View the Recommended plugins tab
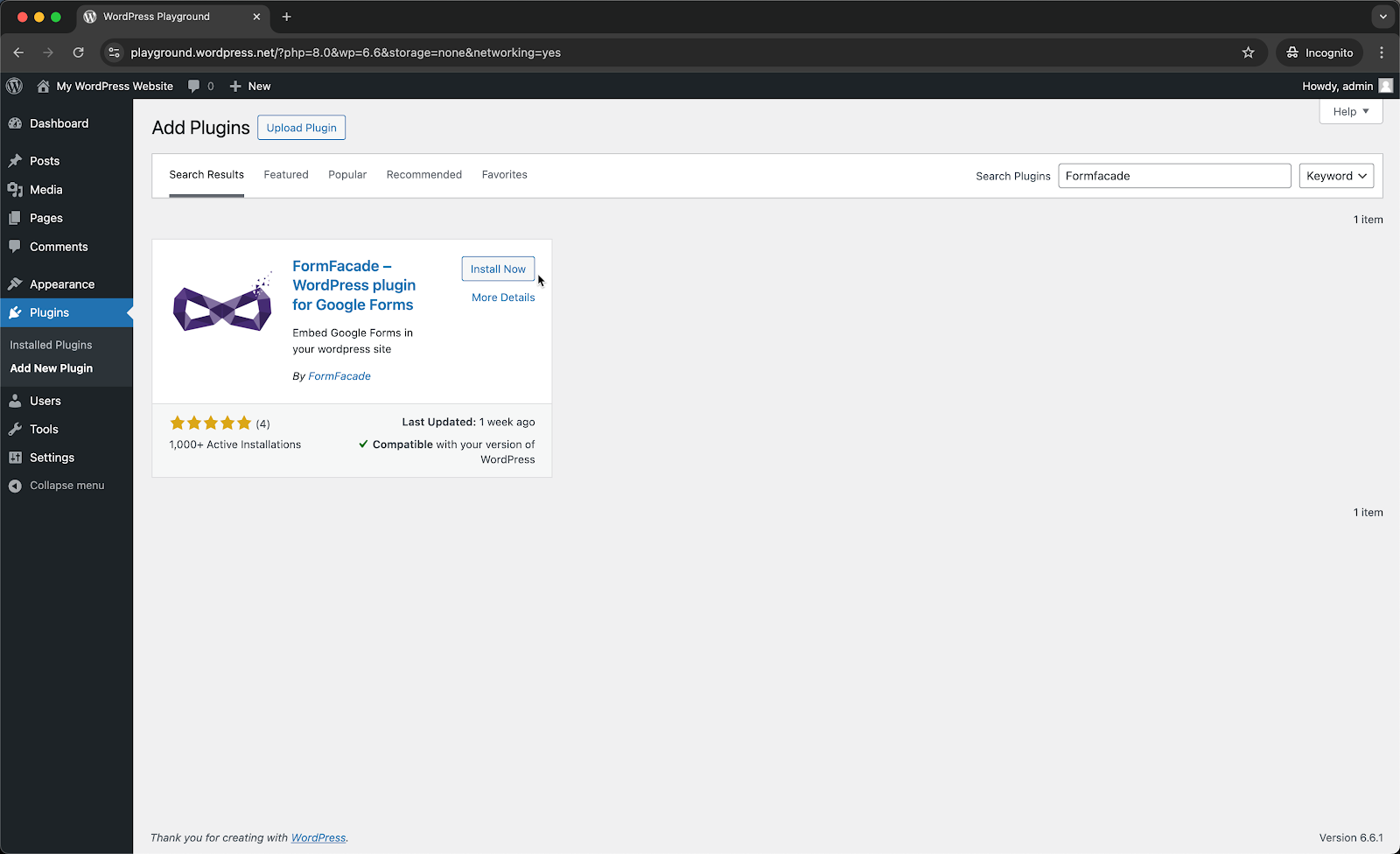The image size is (1400, 854). 424,174
